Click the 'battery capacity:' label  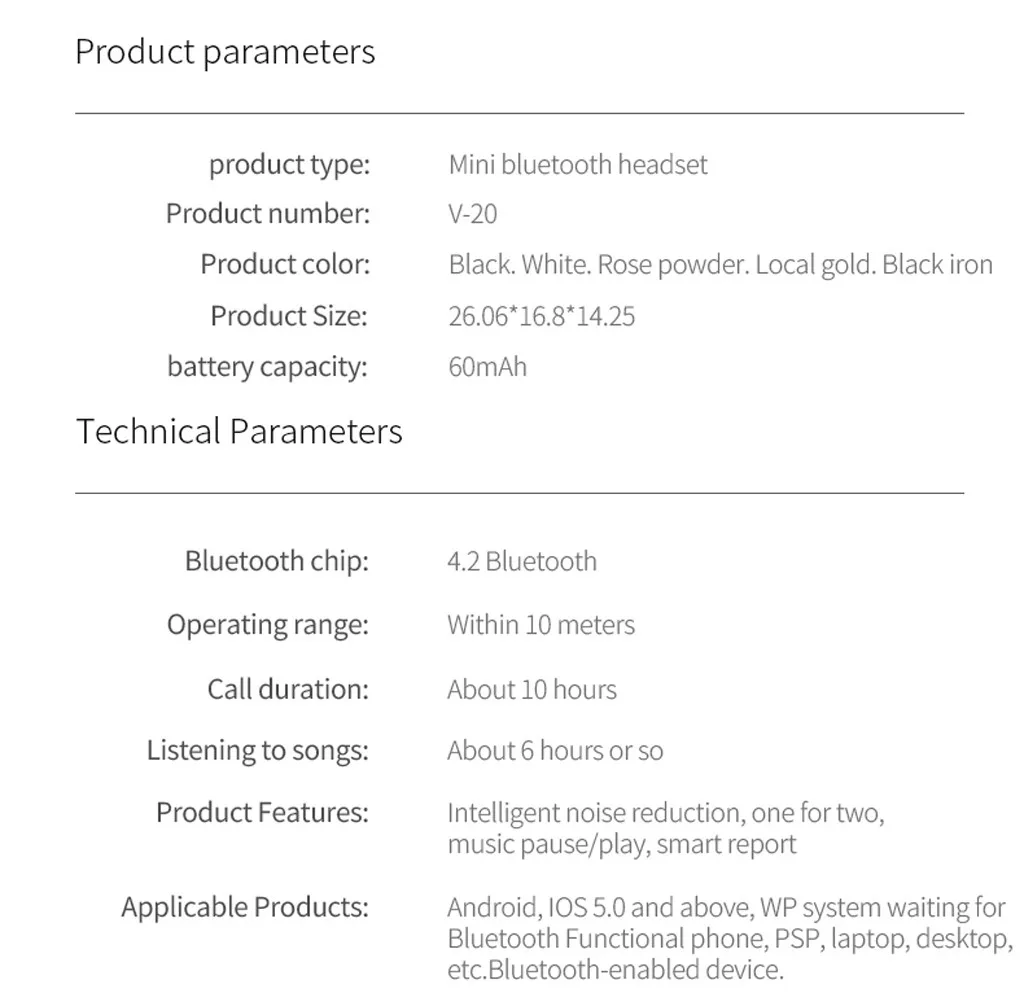(267, 367)
